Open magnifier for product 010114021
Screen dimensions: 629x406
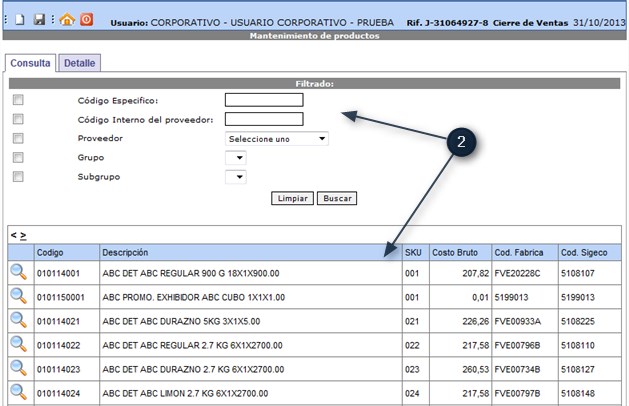point(18,321)
